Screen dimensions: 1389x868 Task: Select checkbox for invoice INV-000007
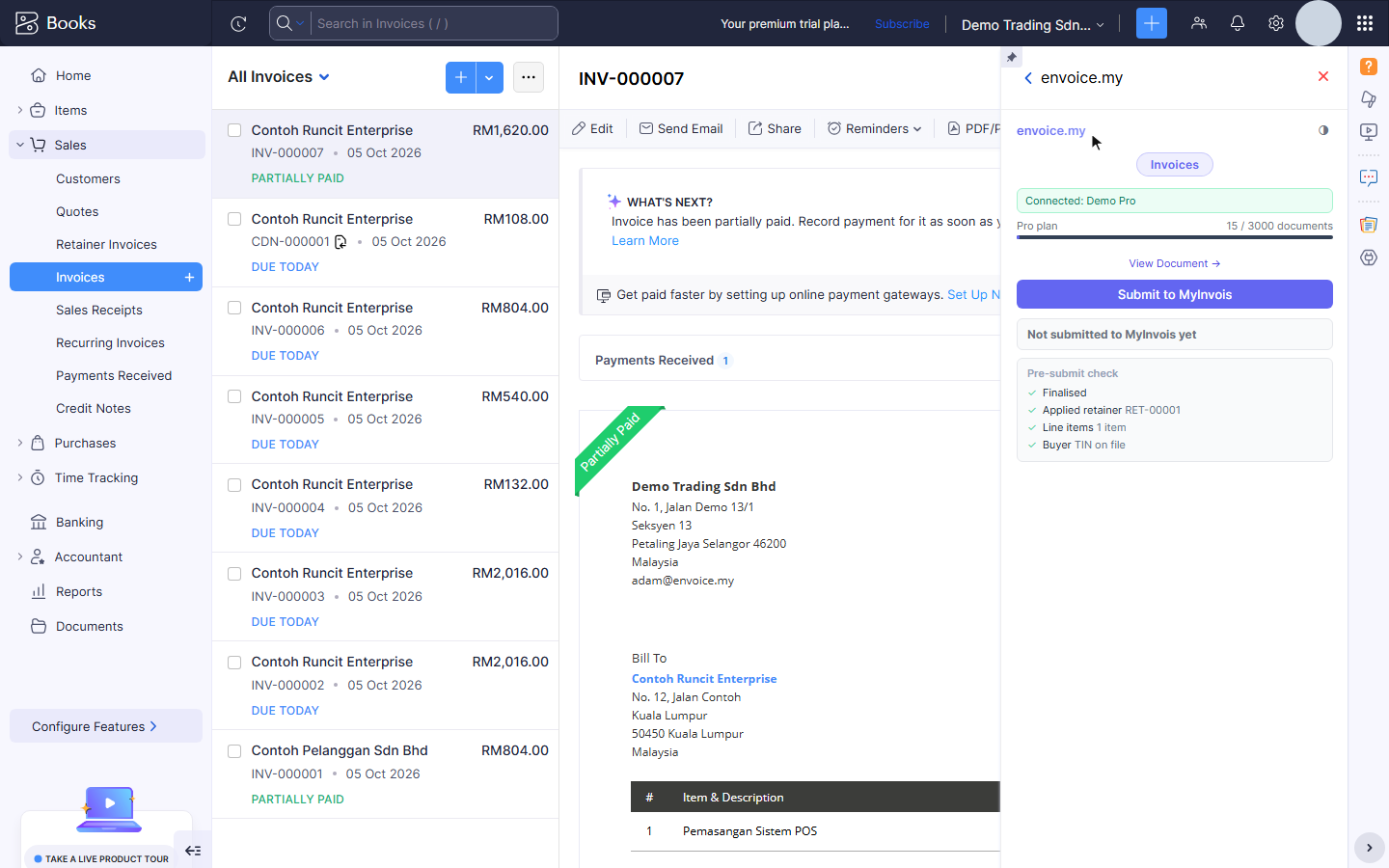[234, 130]
